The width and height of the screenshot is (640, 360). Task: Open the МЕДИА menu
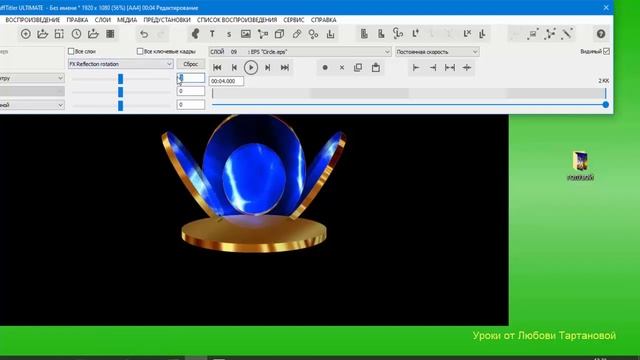pyautogui.click(x=127, y=20)
